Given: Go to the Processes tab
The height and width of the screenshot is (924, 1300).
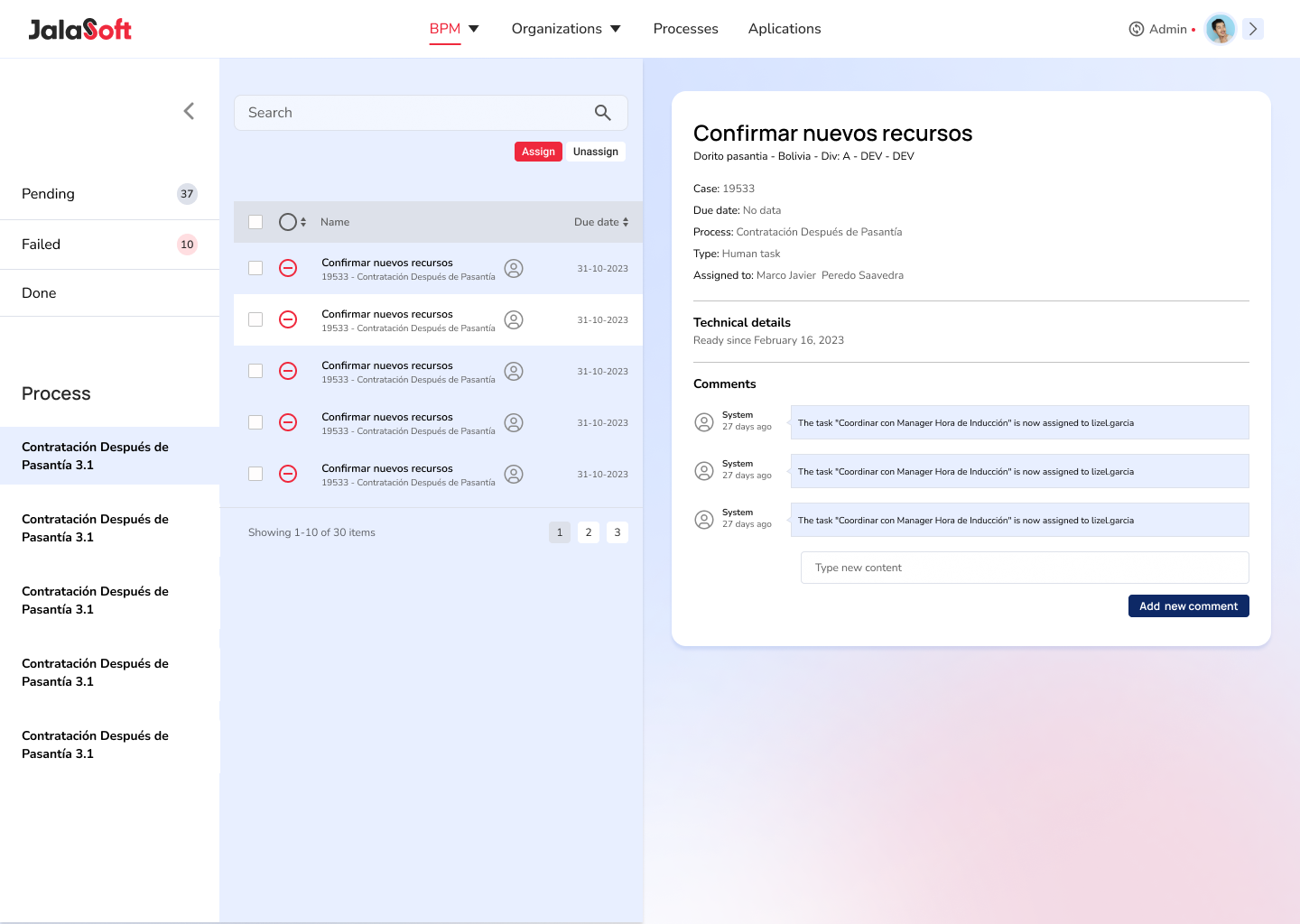Looking at the screenshot, I should click(686, 29).
